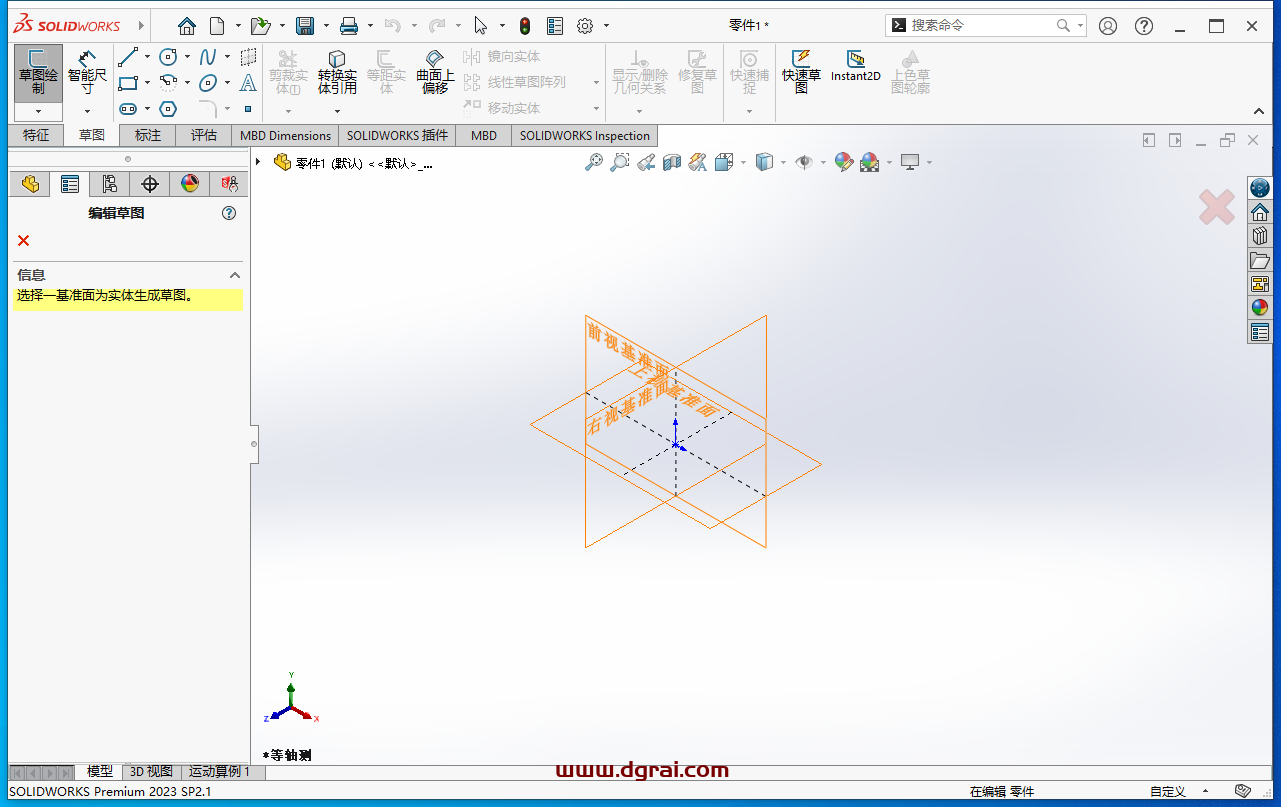Switch to SOLIDWORKS 插件 tab
This screenshot has height=807, width=1281.
coord(397,136)
